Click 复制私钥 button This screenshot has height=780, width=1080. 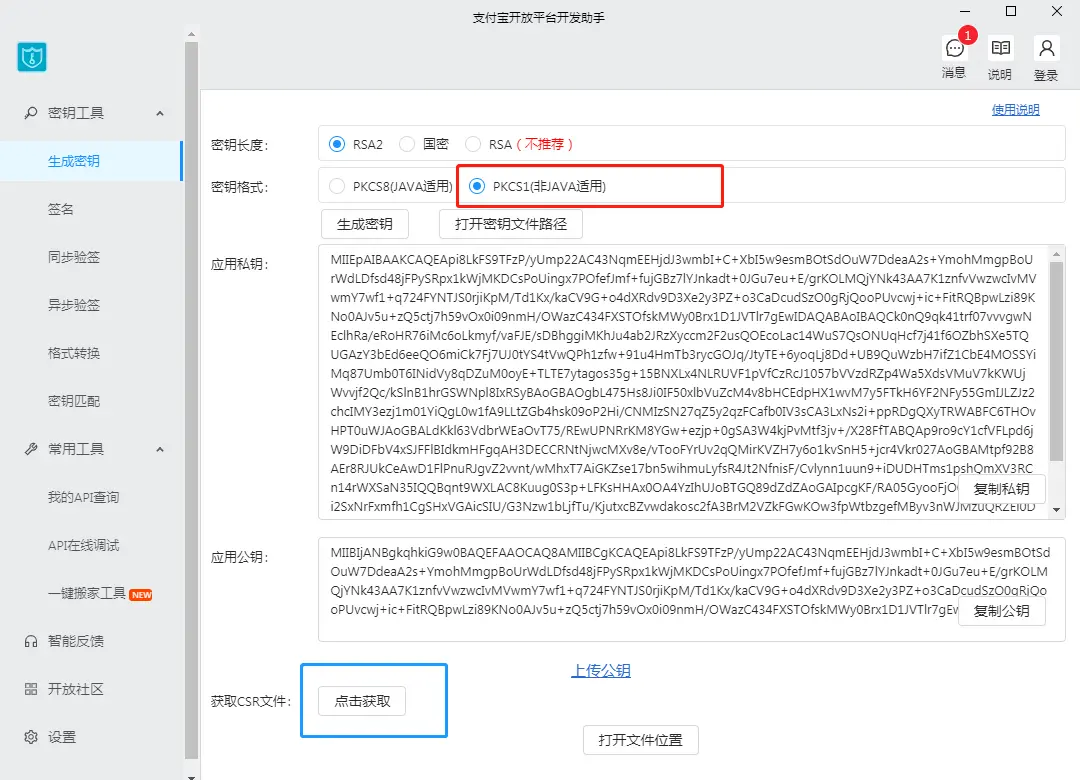tap(1001, 489)
